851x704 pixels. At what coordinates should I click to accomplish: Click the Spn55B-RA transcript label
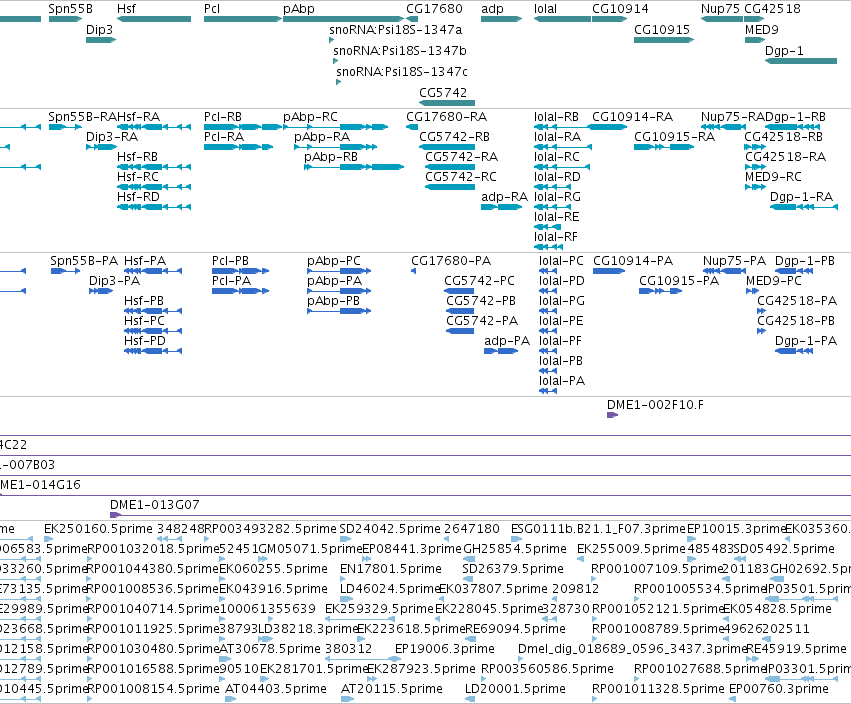pos(83,117)
